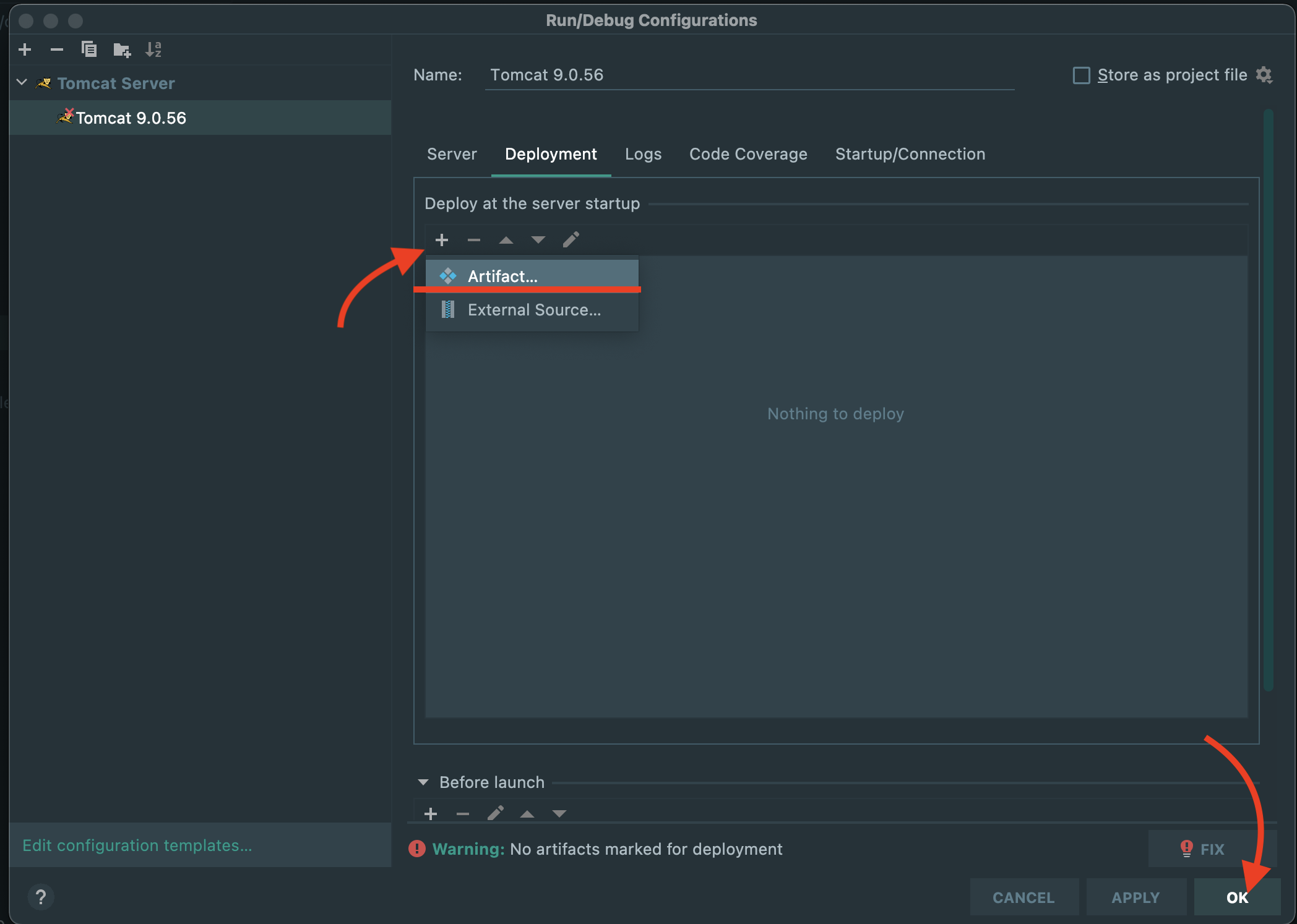Choose Artifact... from the popup menu
The width and height of the screenshot is (1297, 924).
(502, 276)
